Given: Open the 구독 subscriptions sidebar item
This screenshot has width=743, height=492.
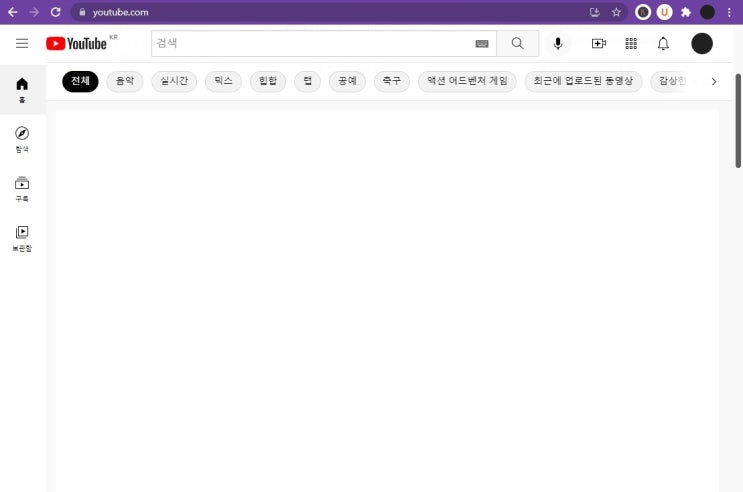Looking at the screenshot, I should [22, 189].
